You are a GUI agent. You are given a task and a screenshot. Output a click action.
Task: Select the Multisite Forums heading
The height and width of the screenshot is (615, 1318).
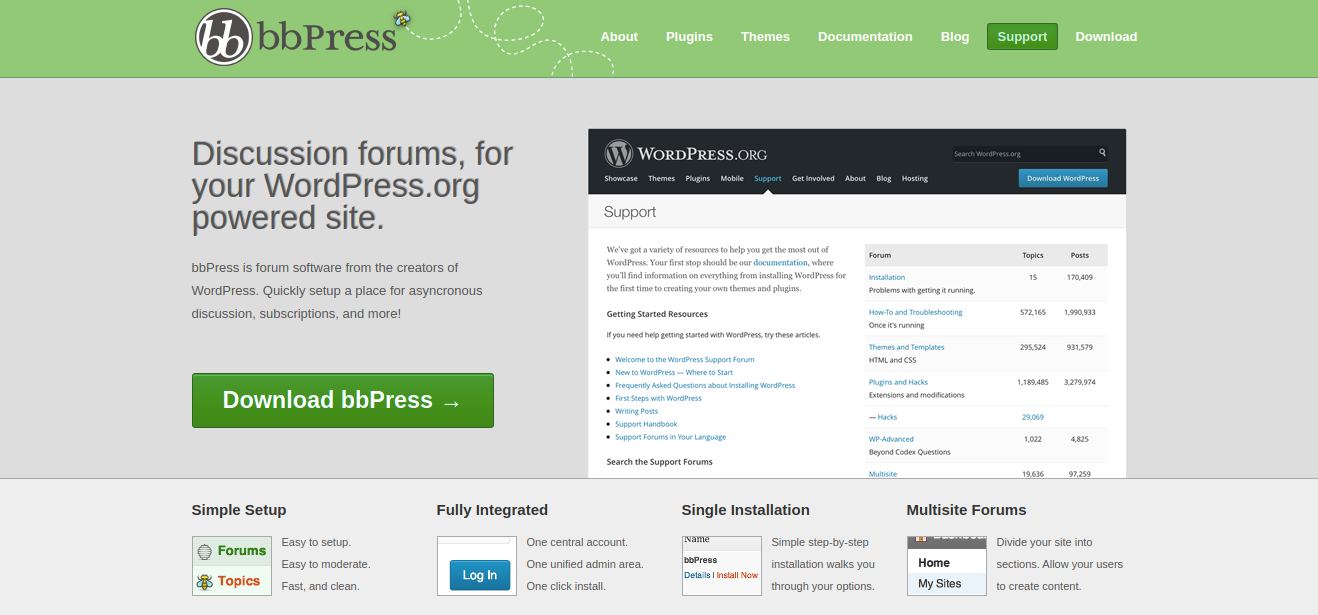click(967, 510)
